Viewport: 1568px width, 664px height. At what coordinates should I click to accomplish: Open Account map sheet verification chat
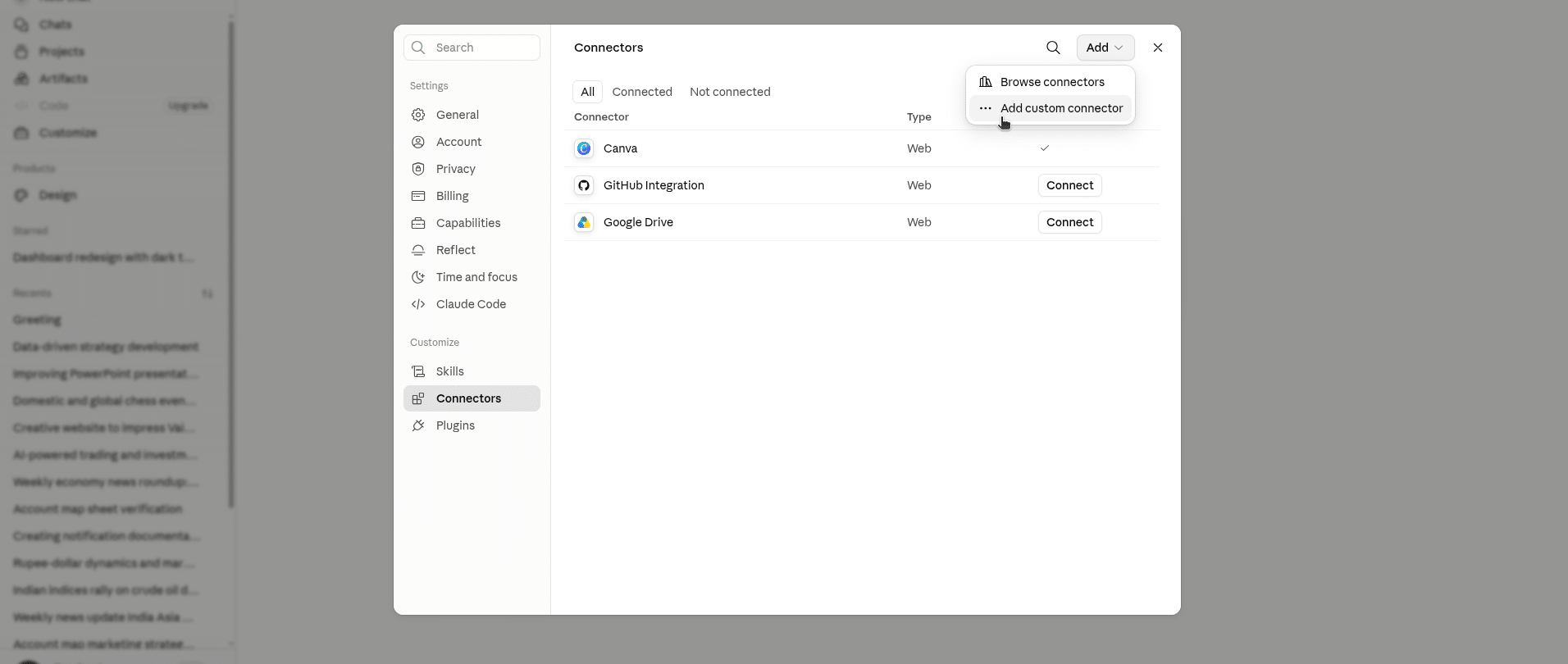(x=98, y=509)
